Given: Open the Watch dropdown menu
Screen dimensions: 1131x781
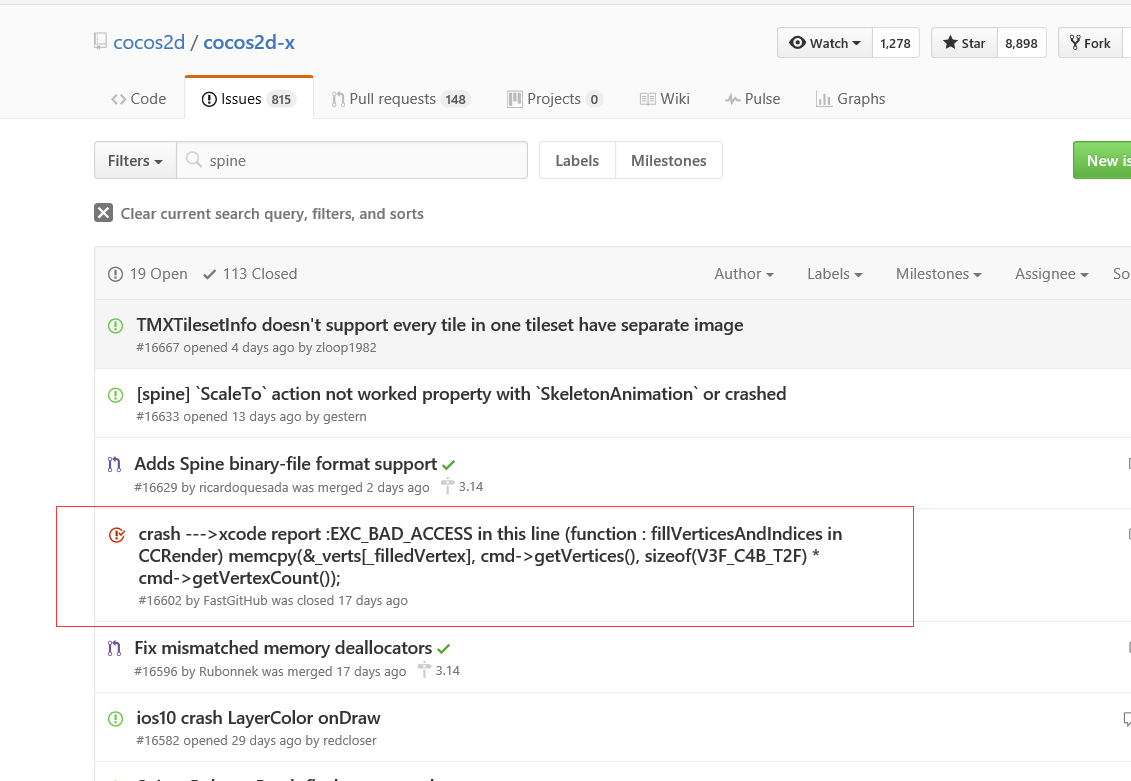Looking at the screenshot, I should [825, 43].
